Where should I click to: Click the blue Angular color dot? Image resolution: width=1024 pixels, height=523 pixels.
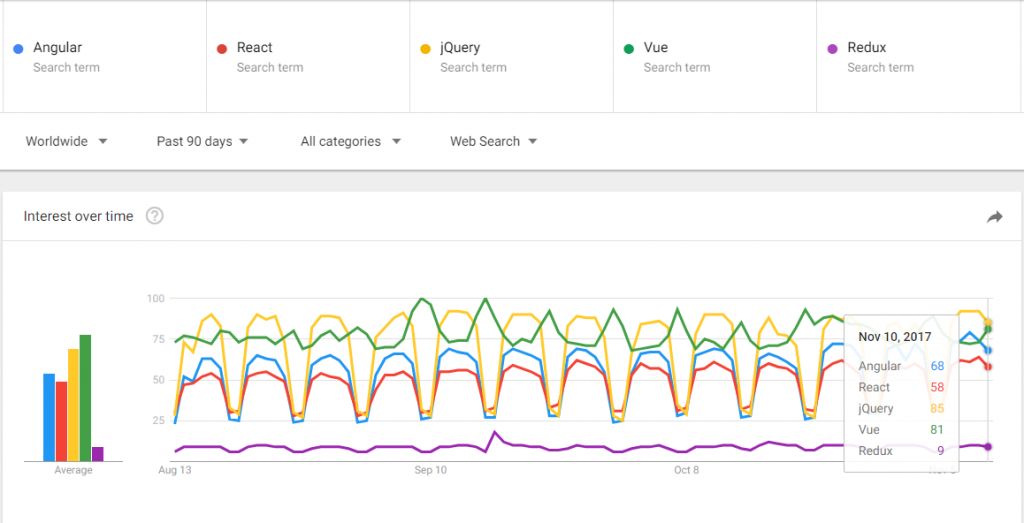coord(18,49)
